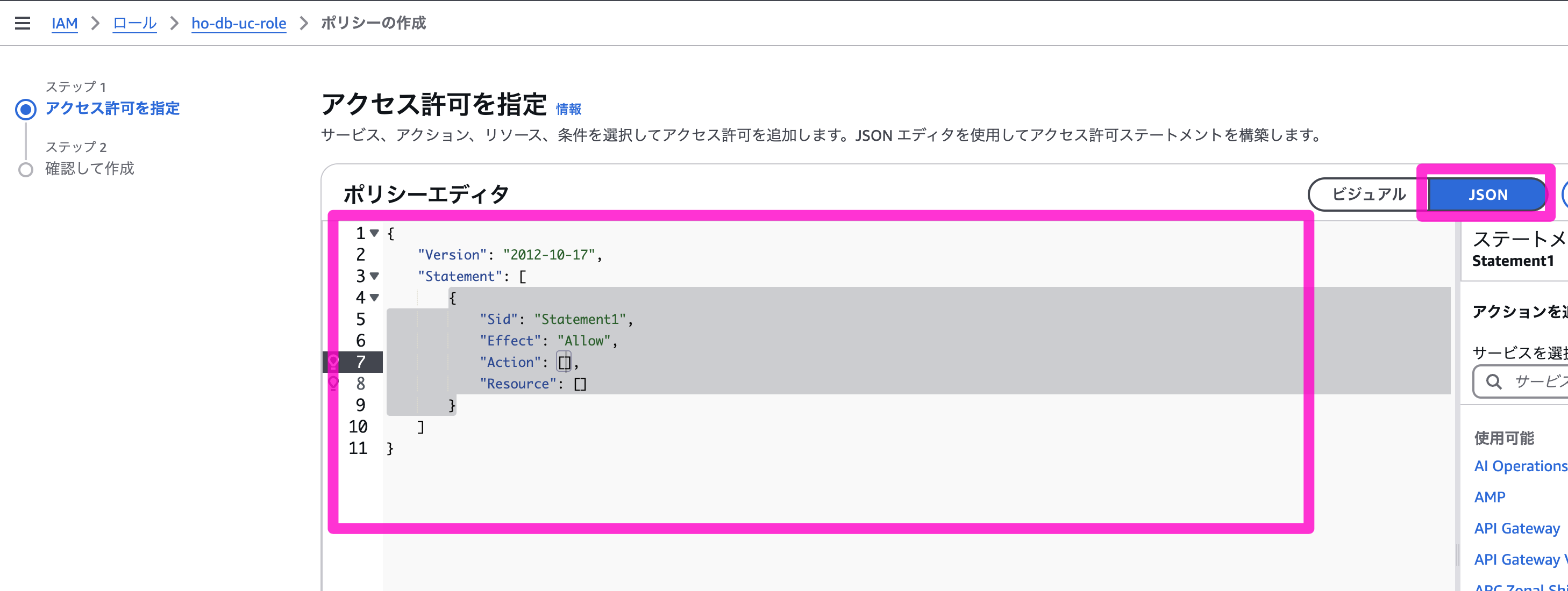Viewport: 1568px width, 591px height.
Task: Select the step 2 確認して作成 indicator
Action: coord(26,170)
